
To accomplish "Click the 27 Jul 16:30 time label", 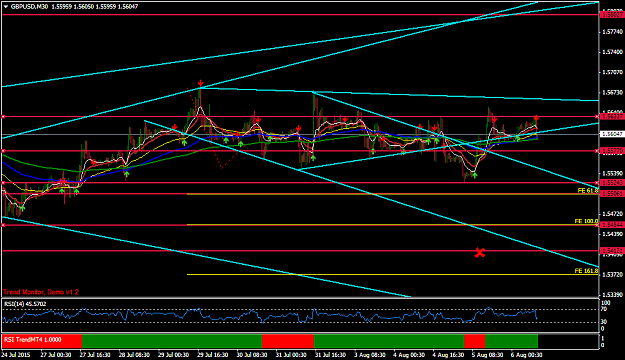I will [95, 354].
